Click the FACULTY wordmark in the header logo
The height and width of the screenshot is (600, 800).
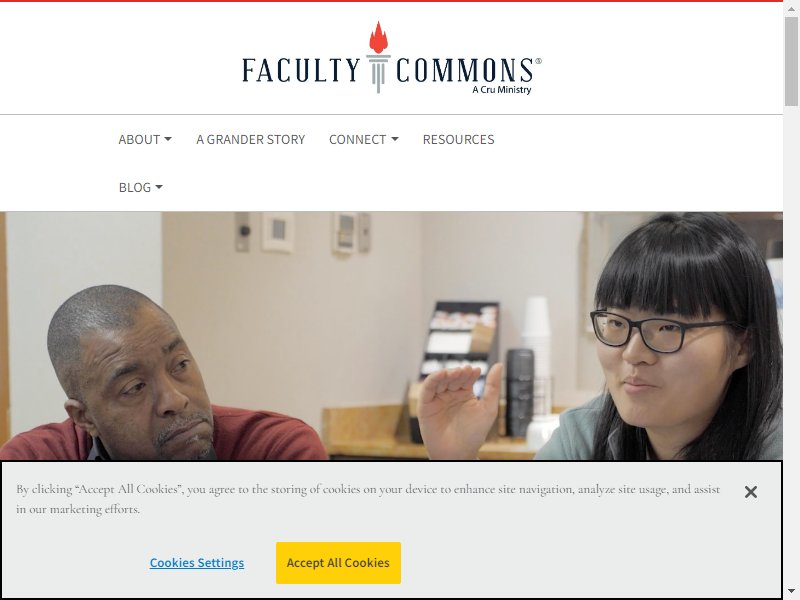click(301, 70)
